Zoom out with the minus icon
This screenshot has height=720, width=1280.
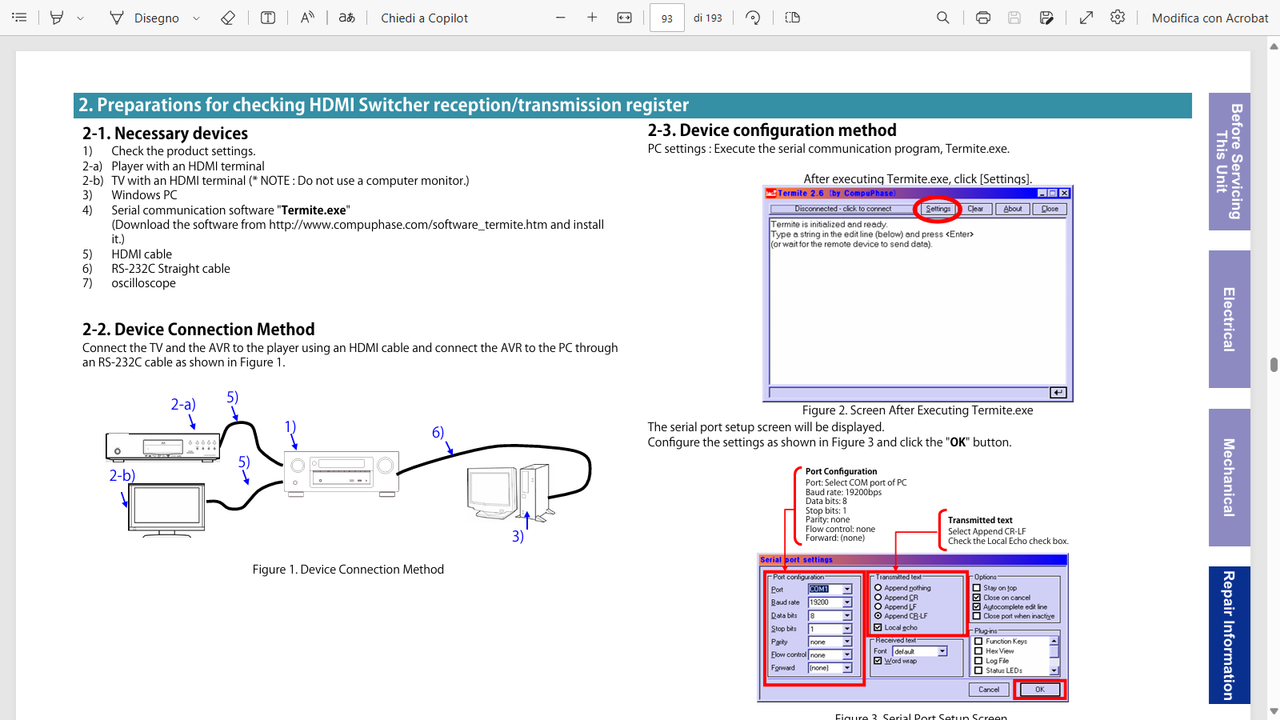[x=560, y=18]
